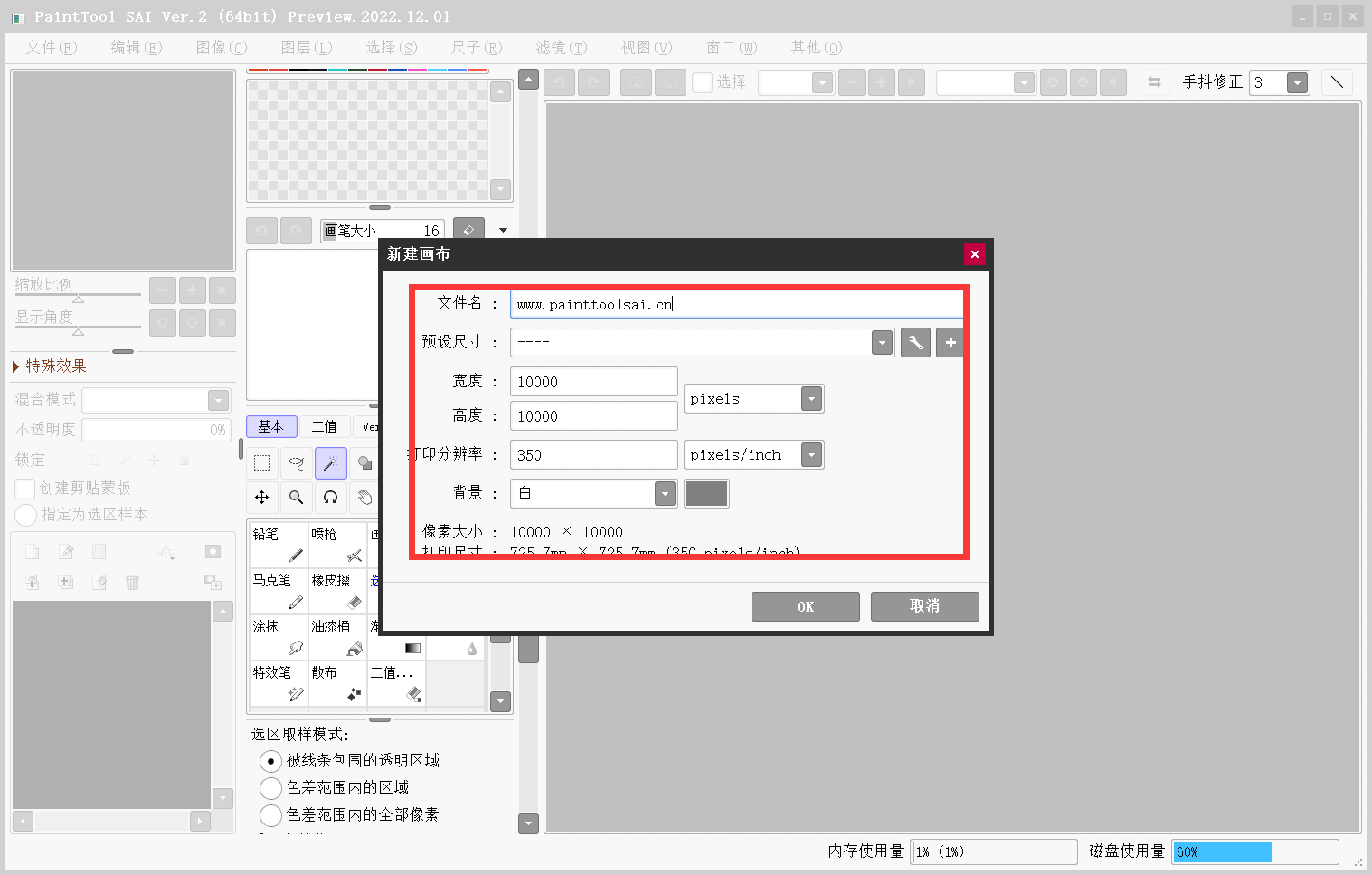The height and width of the screenshot is (875, 1372).
Task: Enable 创建剪贴蒙版 checkbox
Action: 25,489
